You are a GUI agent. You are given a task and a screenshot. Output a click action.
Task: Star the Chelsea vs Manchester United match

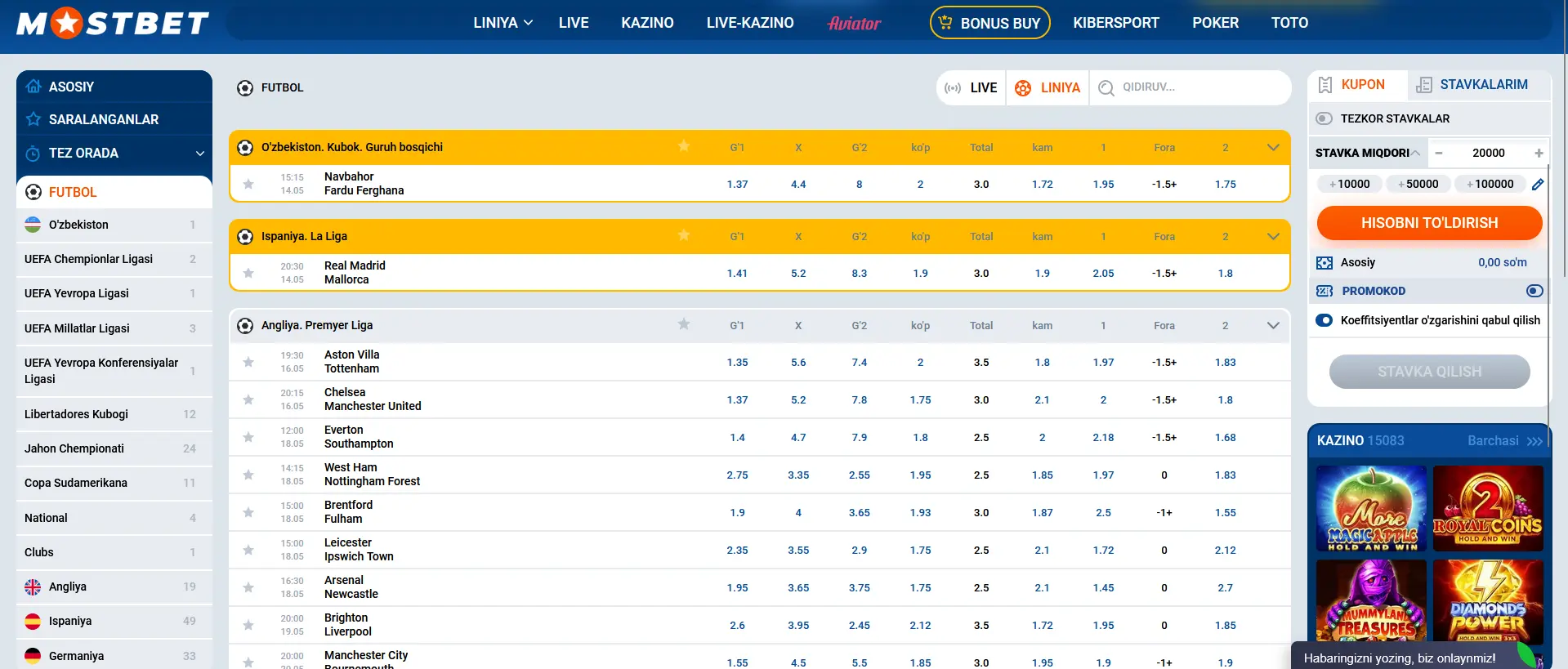point(248,399)
